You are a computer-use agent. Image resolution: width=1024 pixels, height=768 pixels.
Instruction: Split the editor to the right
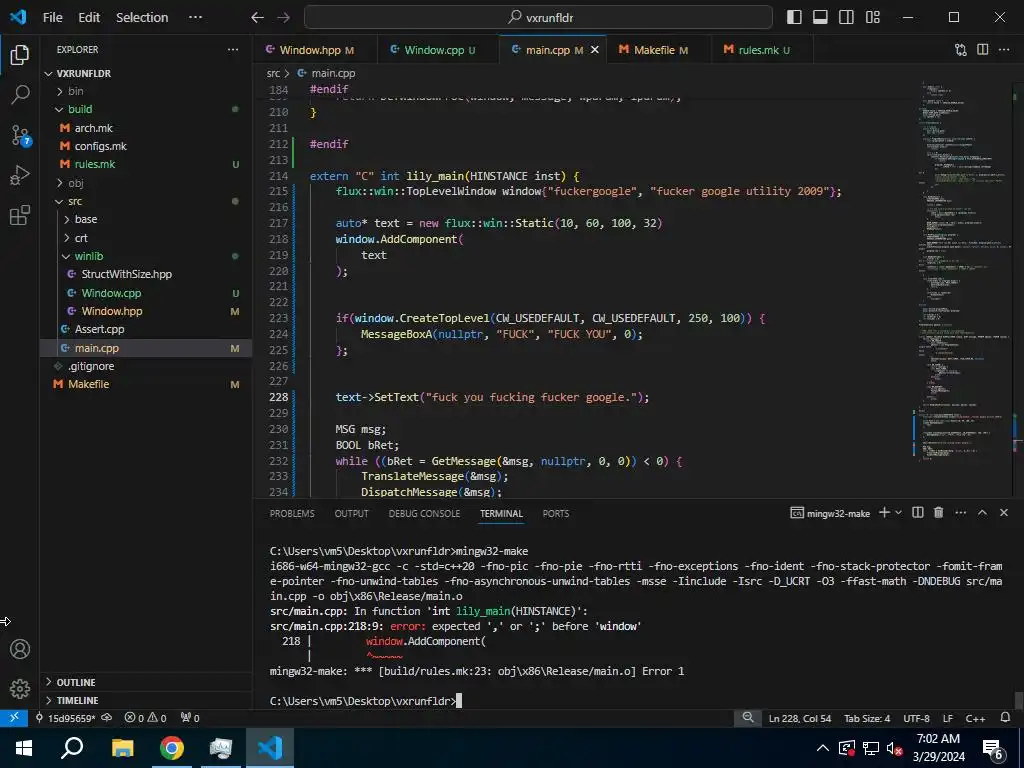point(982,50)
